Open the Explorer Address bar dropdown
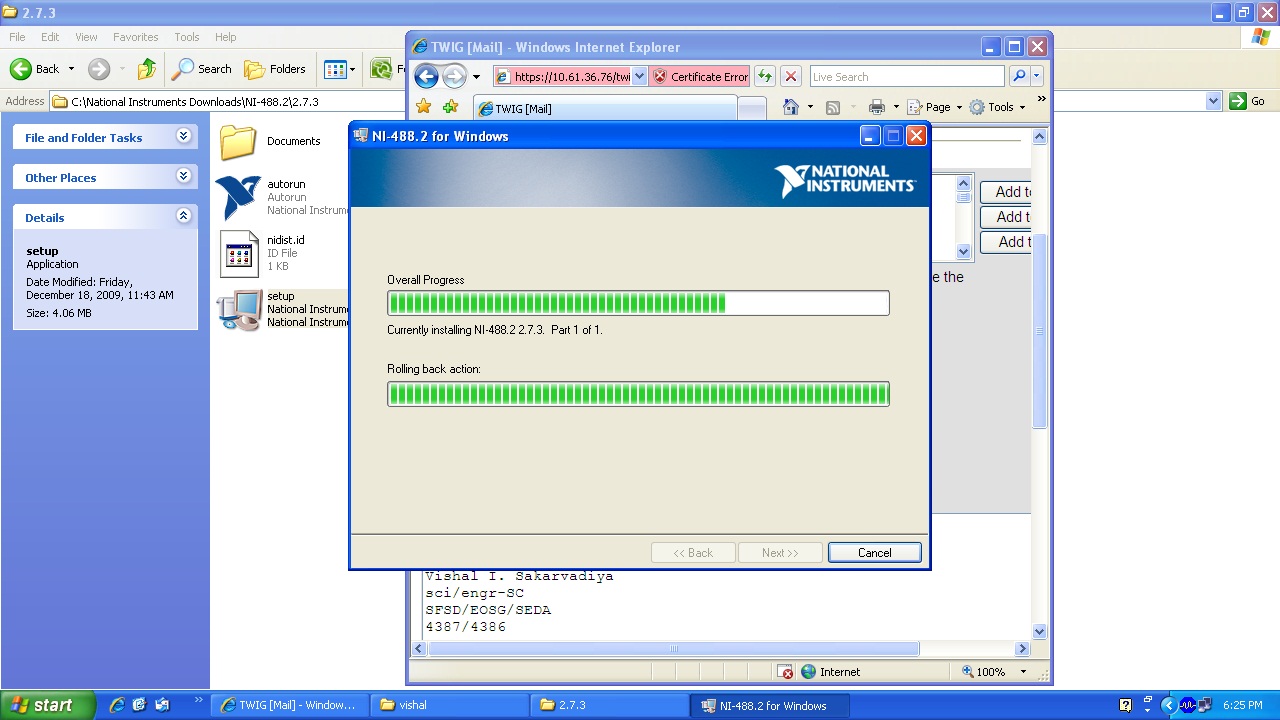1280x720 pixels. 1213,101
